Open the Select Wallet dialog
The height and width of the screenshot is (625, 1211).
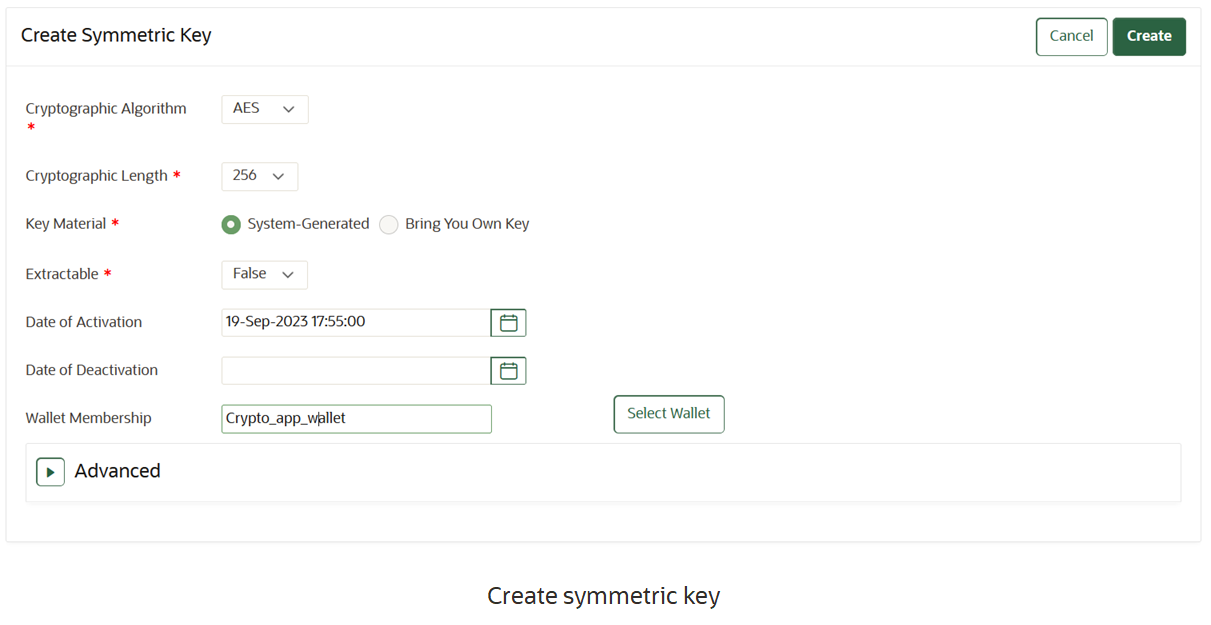coord(668,413)
